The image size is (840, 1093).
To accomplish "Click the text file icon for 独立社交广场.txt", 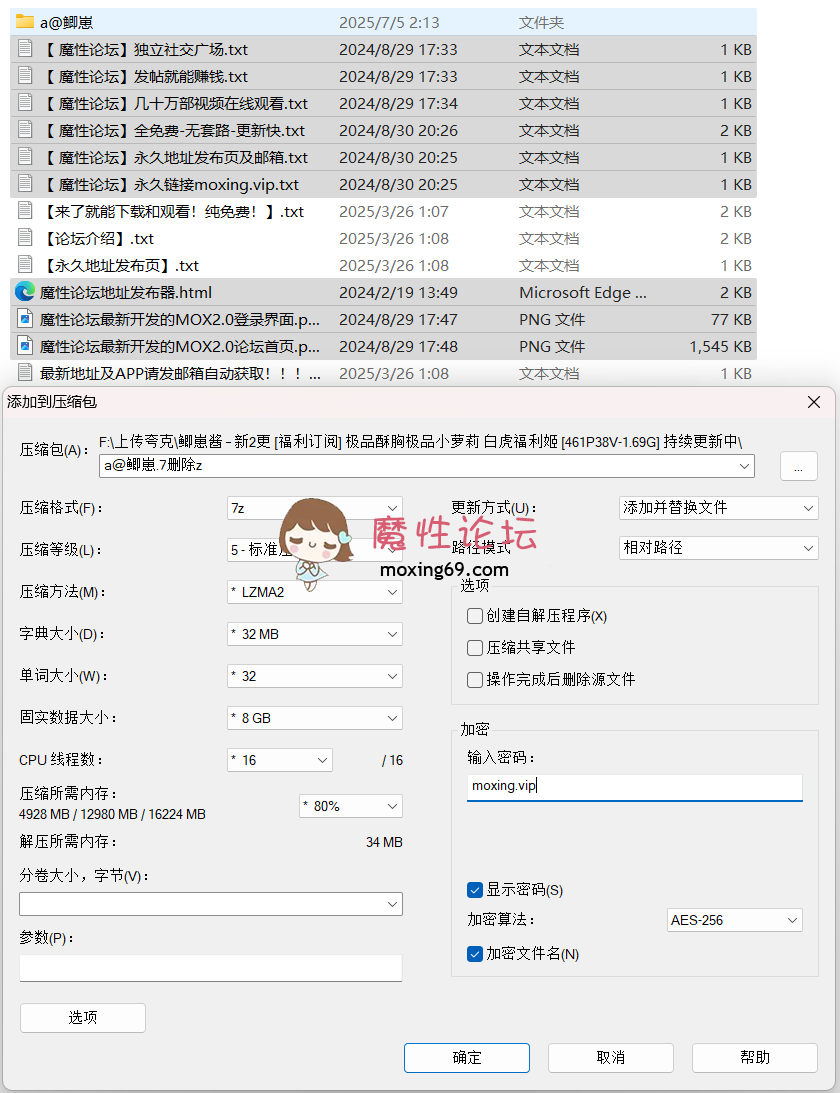I will click(x=25, y=49).
